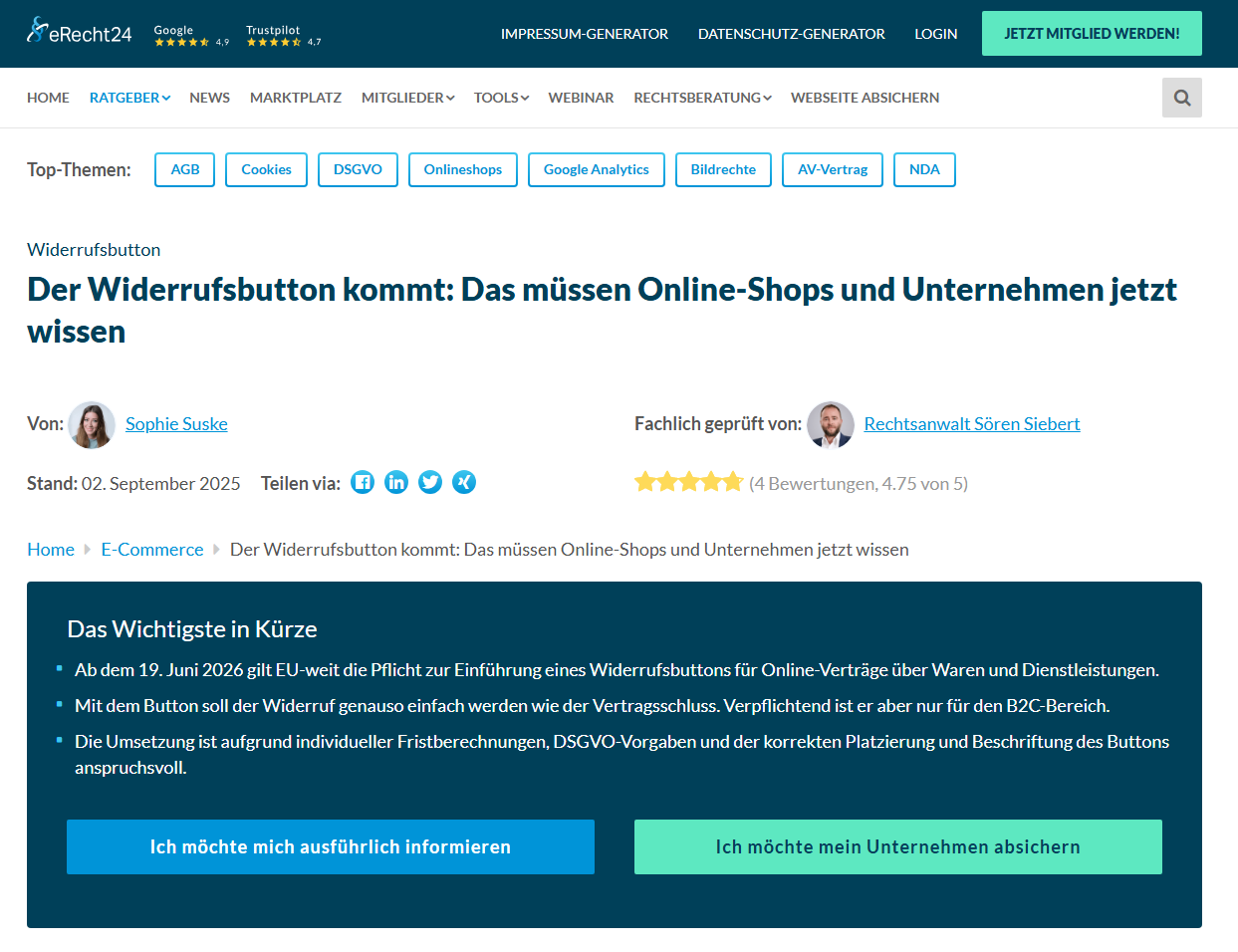Expand the Ratgeber dropdown menu
This screenshot has width=1238, height=952.
129,98
